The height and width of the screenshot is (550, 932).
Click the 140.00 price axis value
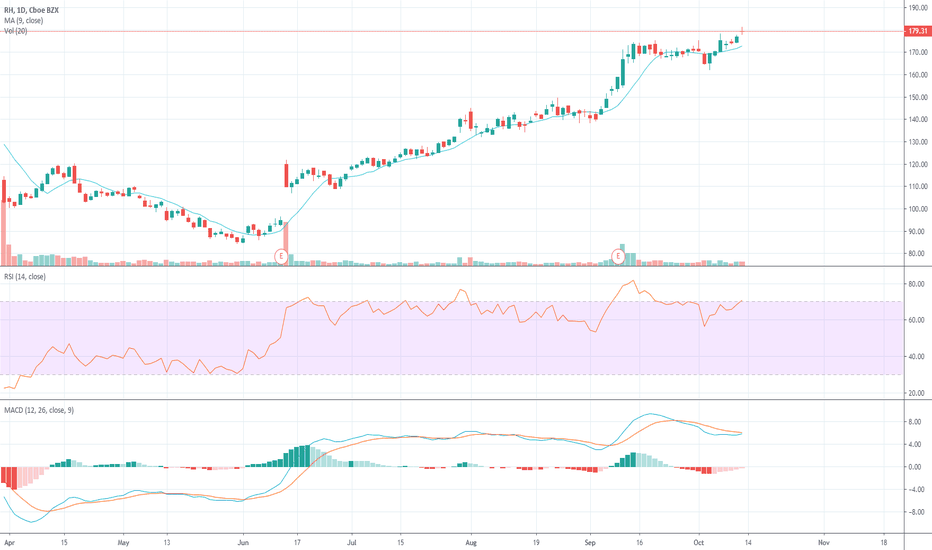point(918,120)
